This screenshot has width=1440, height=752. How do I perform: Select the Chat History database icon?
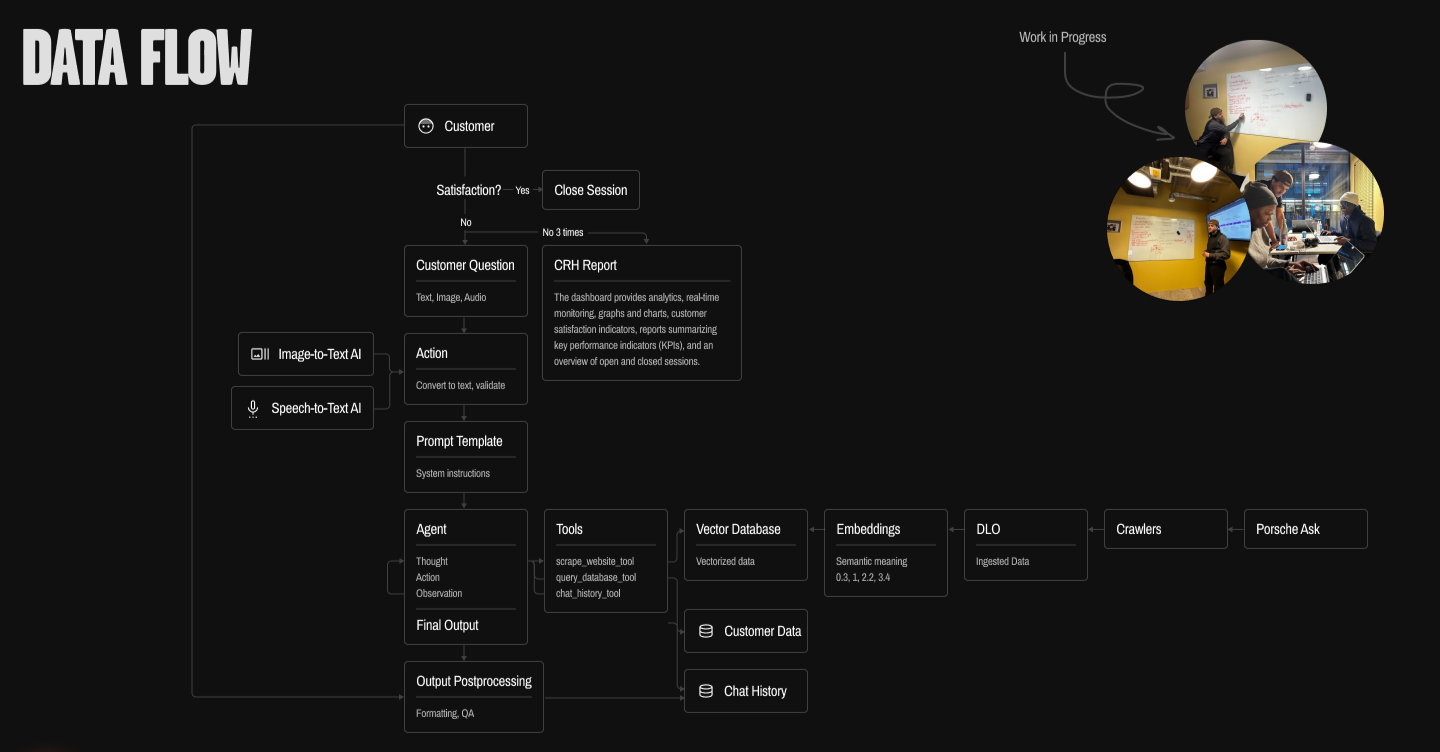(707, 690)
